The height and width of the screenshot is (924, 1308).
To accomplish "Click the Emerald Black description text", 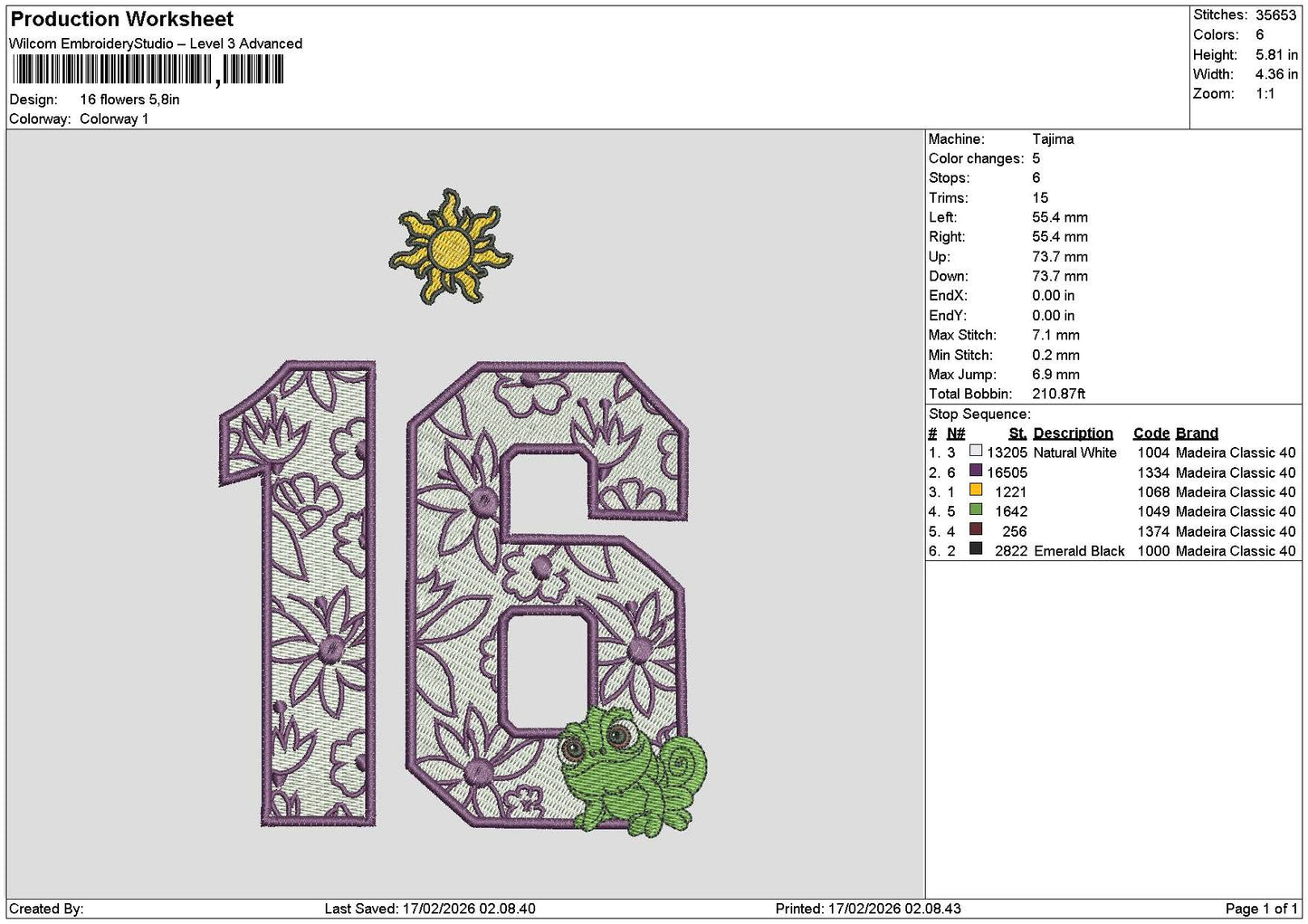I will (1079, 551).
